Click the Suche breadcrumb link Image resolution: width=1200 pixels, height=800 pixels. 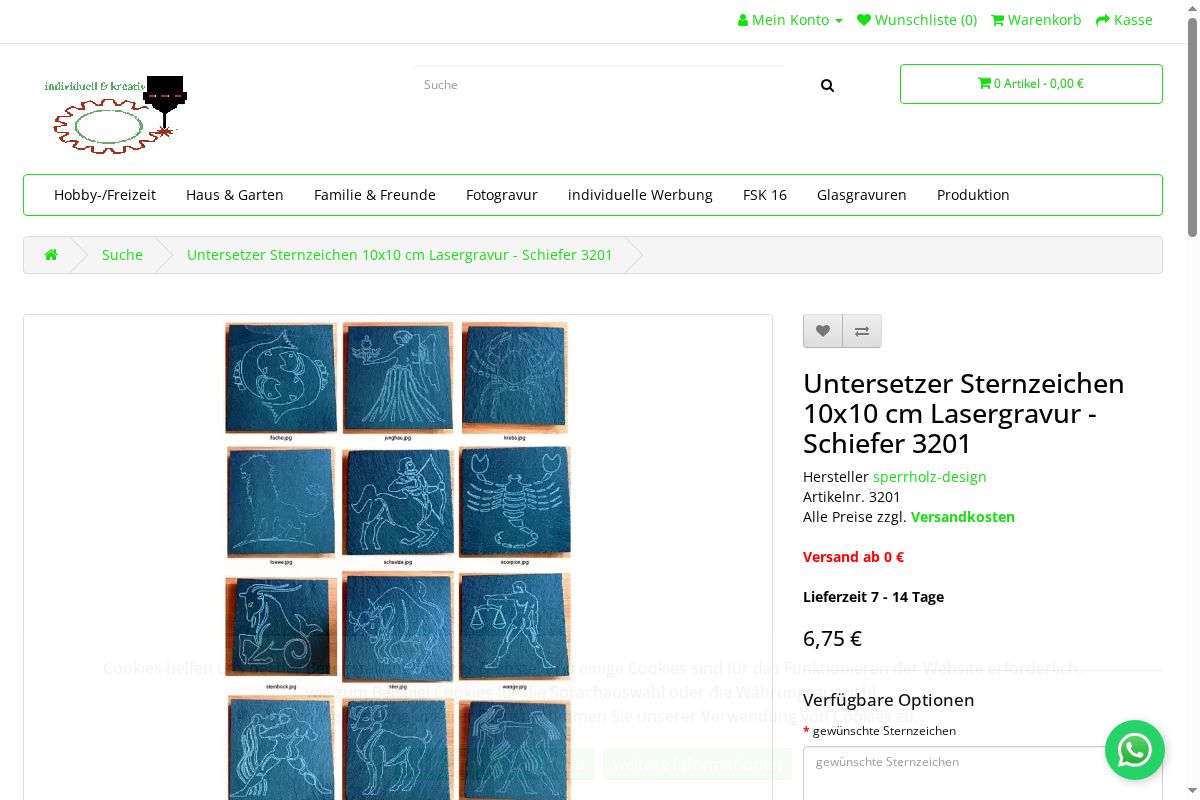pos(122,255)
